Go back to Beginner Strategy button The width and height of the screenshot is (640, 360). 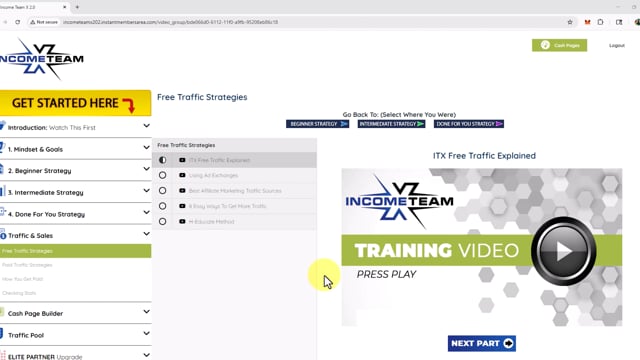tap(318, 124)
